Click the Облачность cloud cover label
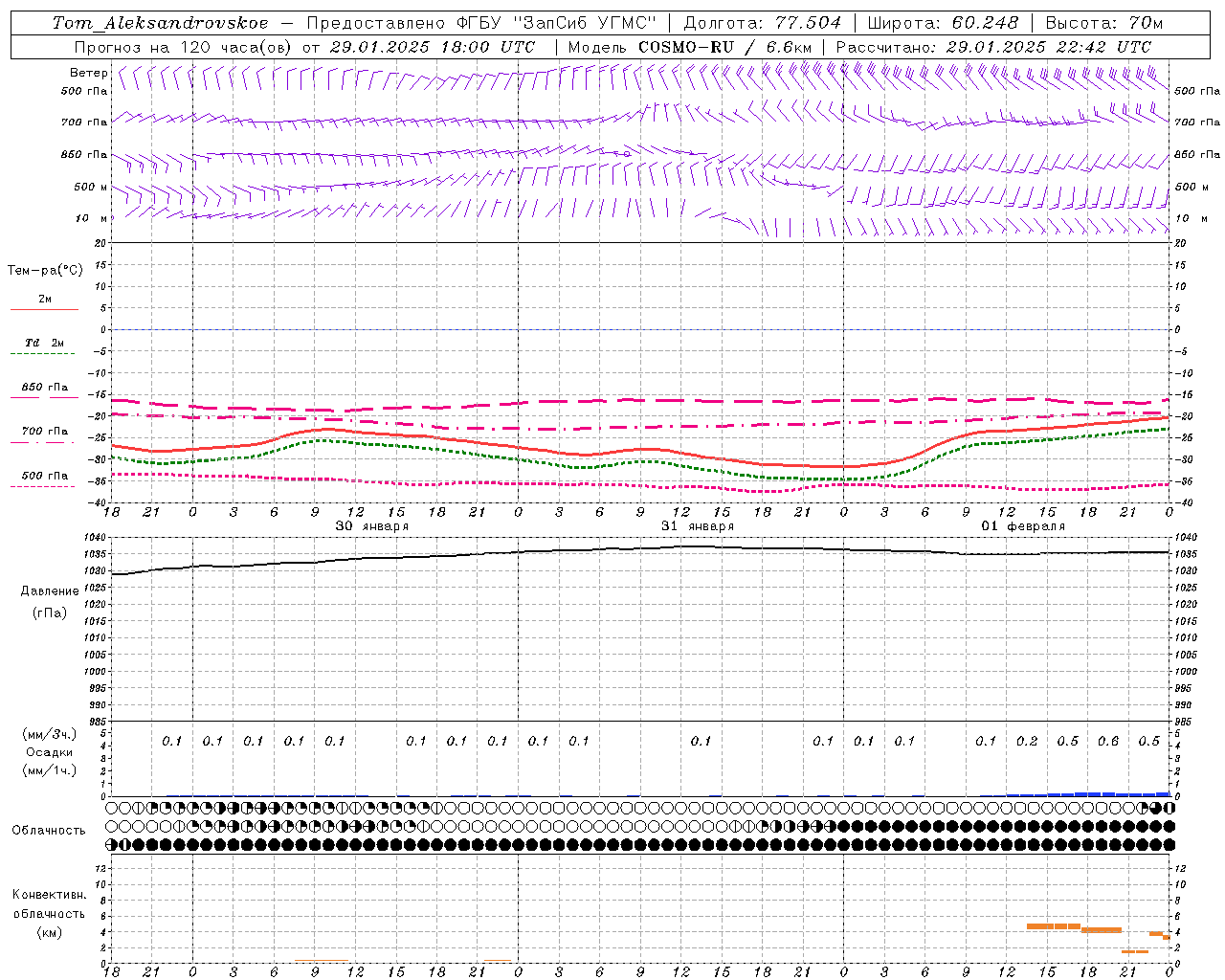Viewport: 1225px width, 980px height. pyautogui.click(x=49, y=831)
